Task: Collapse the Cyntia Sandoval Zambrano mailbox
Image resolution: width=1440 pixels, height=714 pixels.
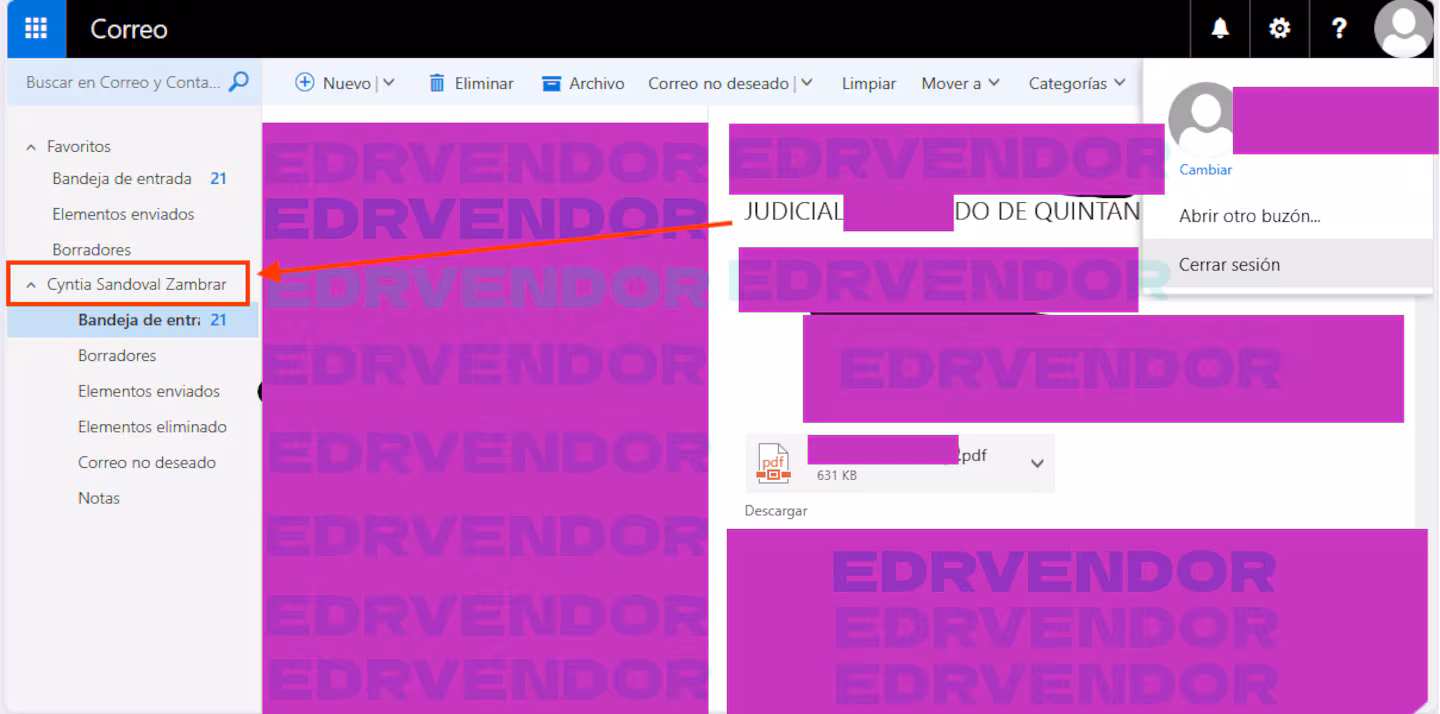Action: (x=31, y=285)
